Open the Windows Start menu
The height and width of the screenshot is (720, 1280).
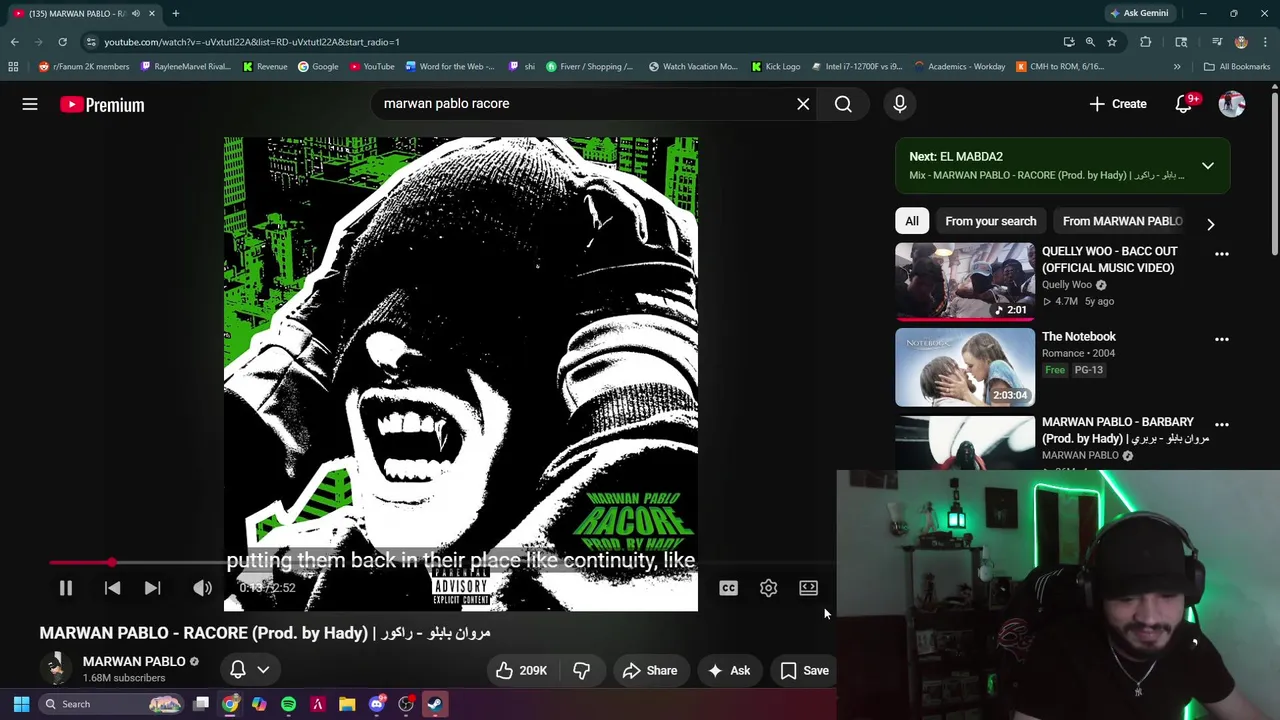point(21,704)
